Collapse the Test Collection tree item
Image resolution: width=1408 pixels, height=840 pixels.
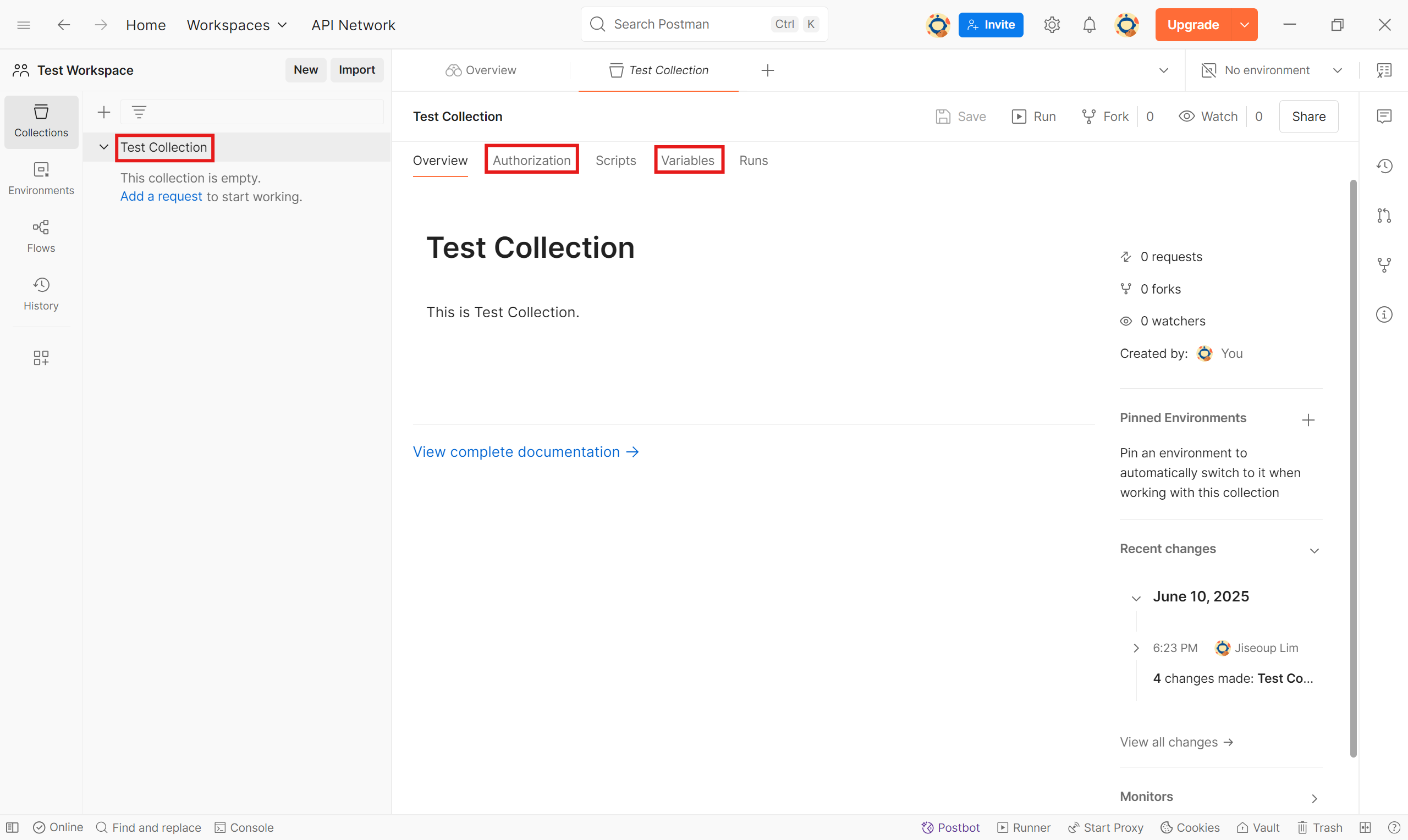[x=103, y=147]
